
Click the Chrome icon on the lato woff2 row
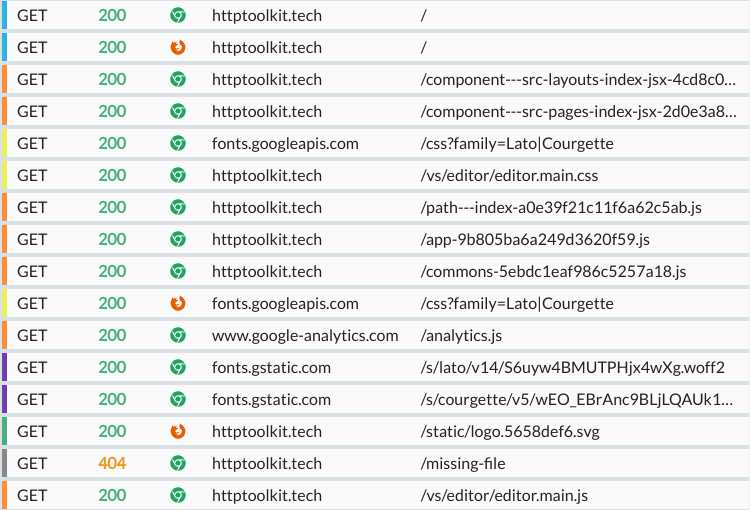(178, 368)
